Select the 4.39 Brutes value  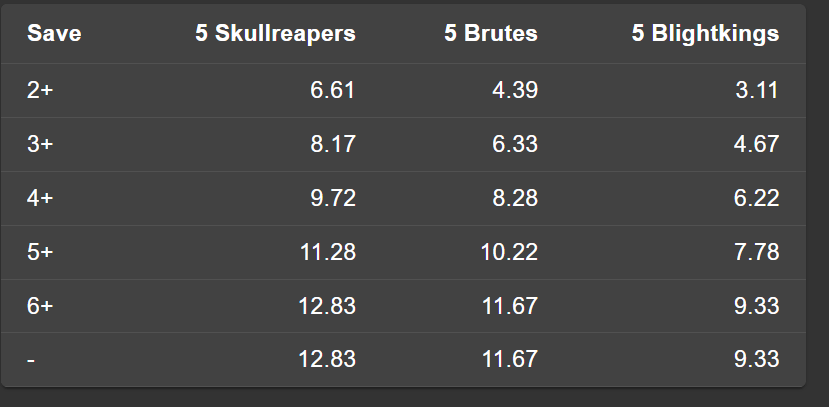[x=515, y=91]
